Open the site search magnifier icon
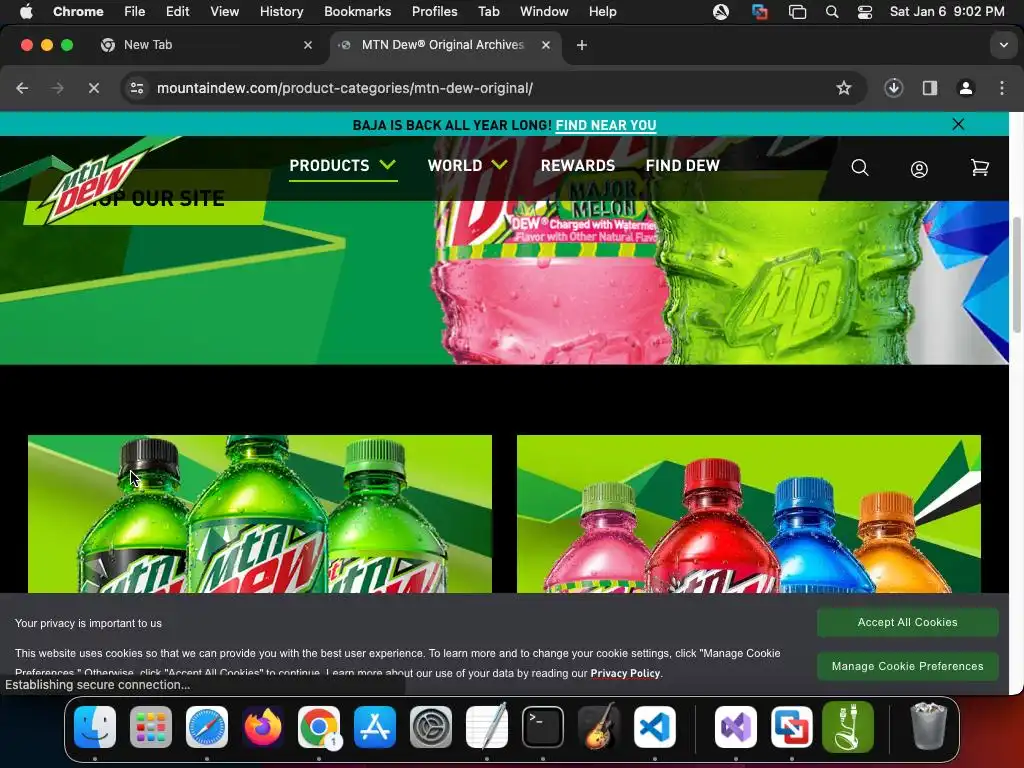This screenshot has width=1024, height=768. point(860,168)
